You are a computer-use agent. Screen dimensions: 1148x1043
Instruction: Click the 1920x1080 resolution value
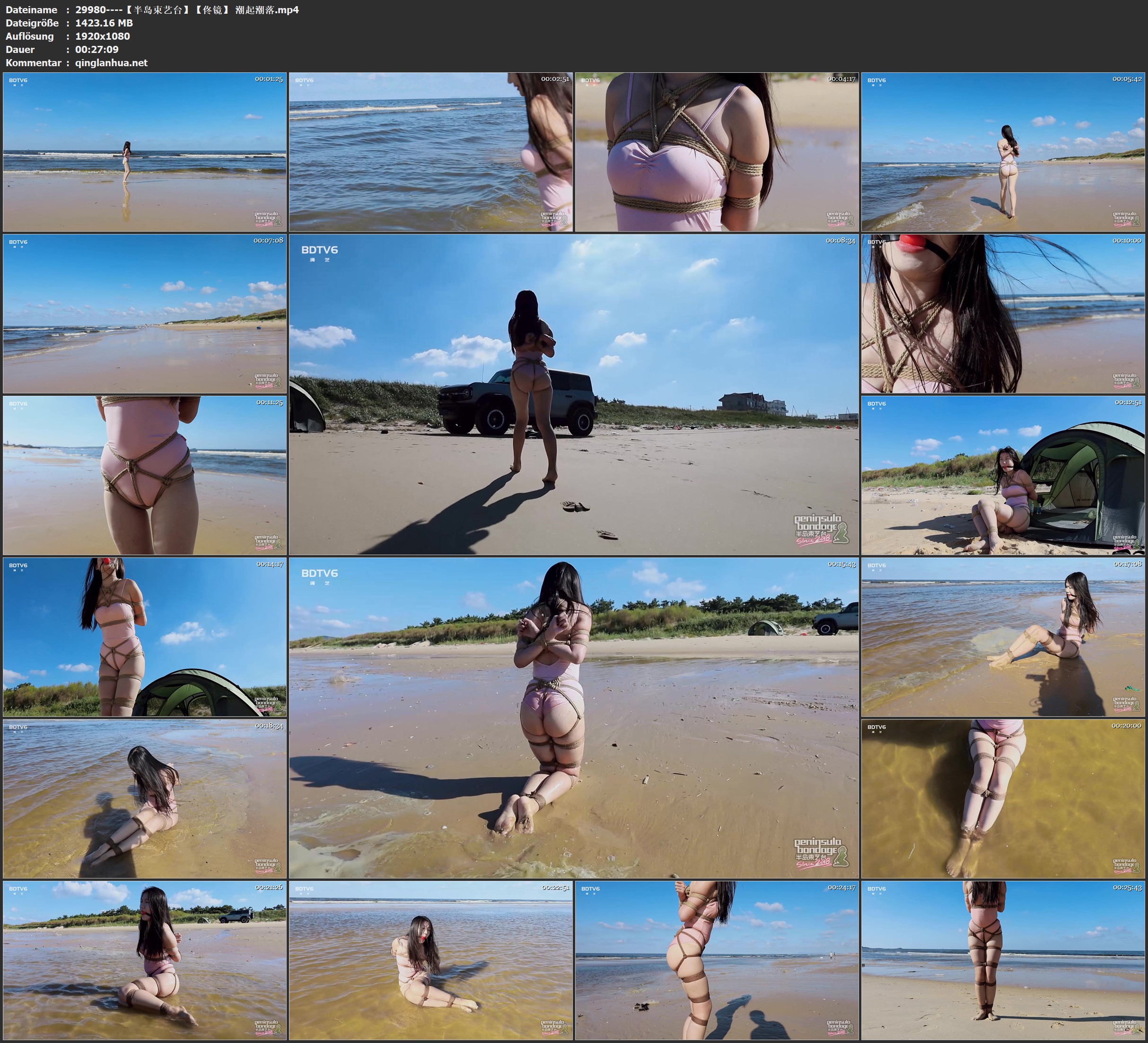[103, 36]
